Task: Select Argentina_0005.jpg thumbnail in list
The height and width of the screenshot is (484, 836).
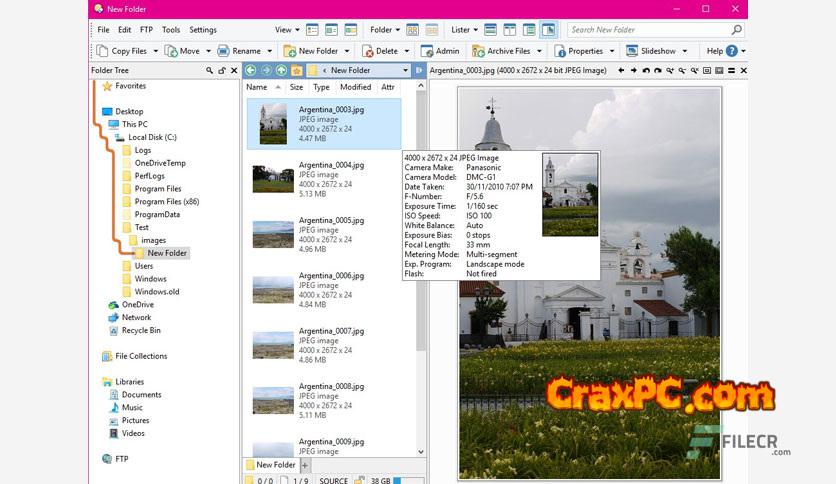Action: coord(272,234)
